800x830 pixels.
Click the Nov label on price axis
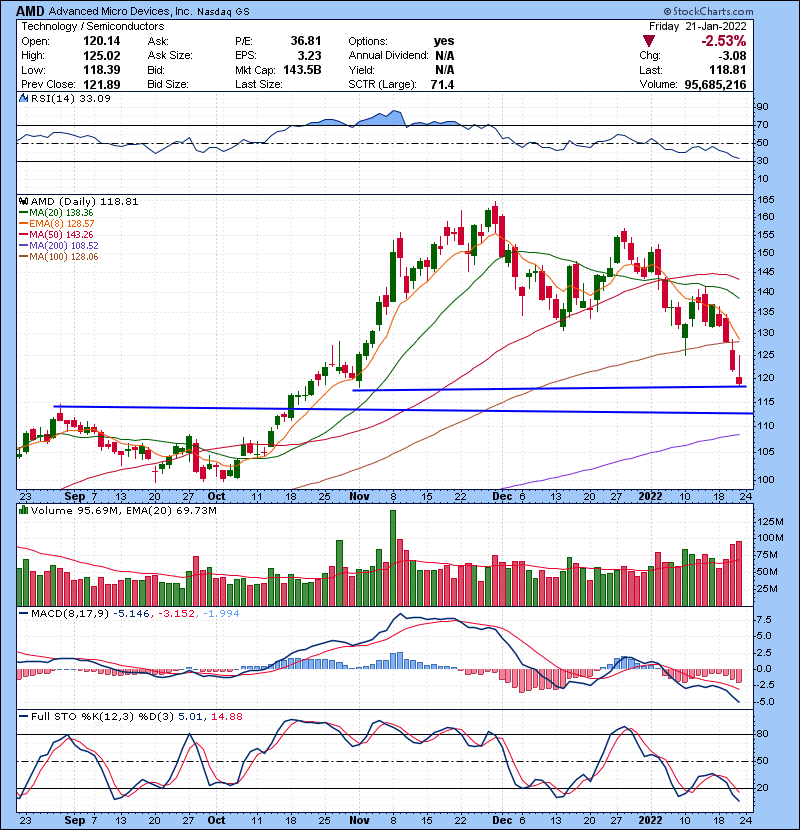pyautogui.click(x=359, y=496)
